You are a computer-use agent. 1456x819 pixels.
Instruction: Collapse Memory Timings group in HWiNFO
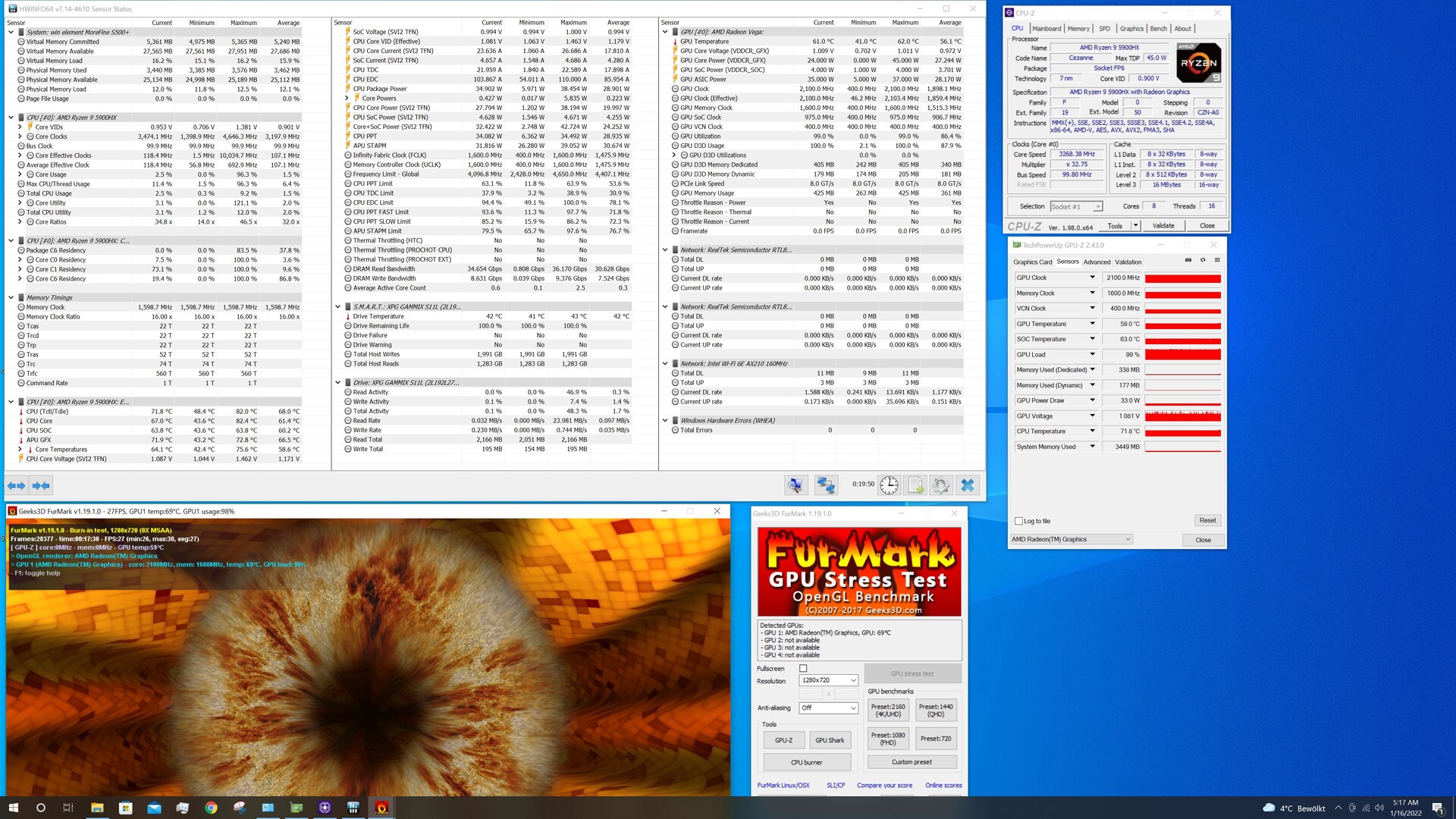pos(11,297)
